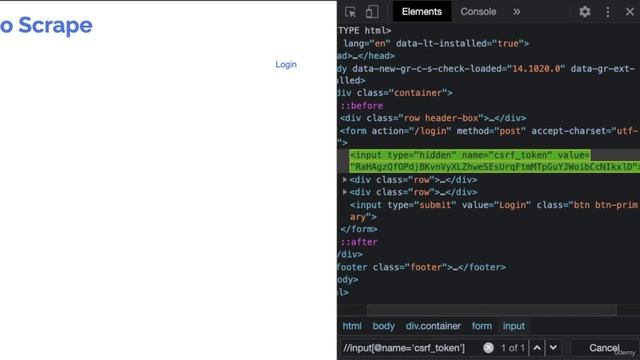Image resolution: width=640 pixels, height=360 pixels.
Task: Expand the first div class row node
Action: coord(345,180)
